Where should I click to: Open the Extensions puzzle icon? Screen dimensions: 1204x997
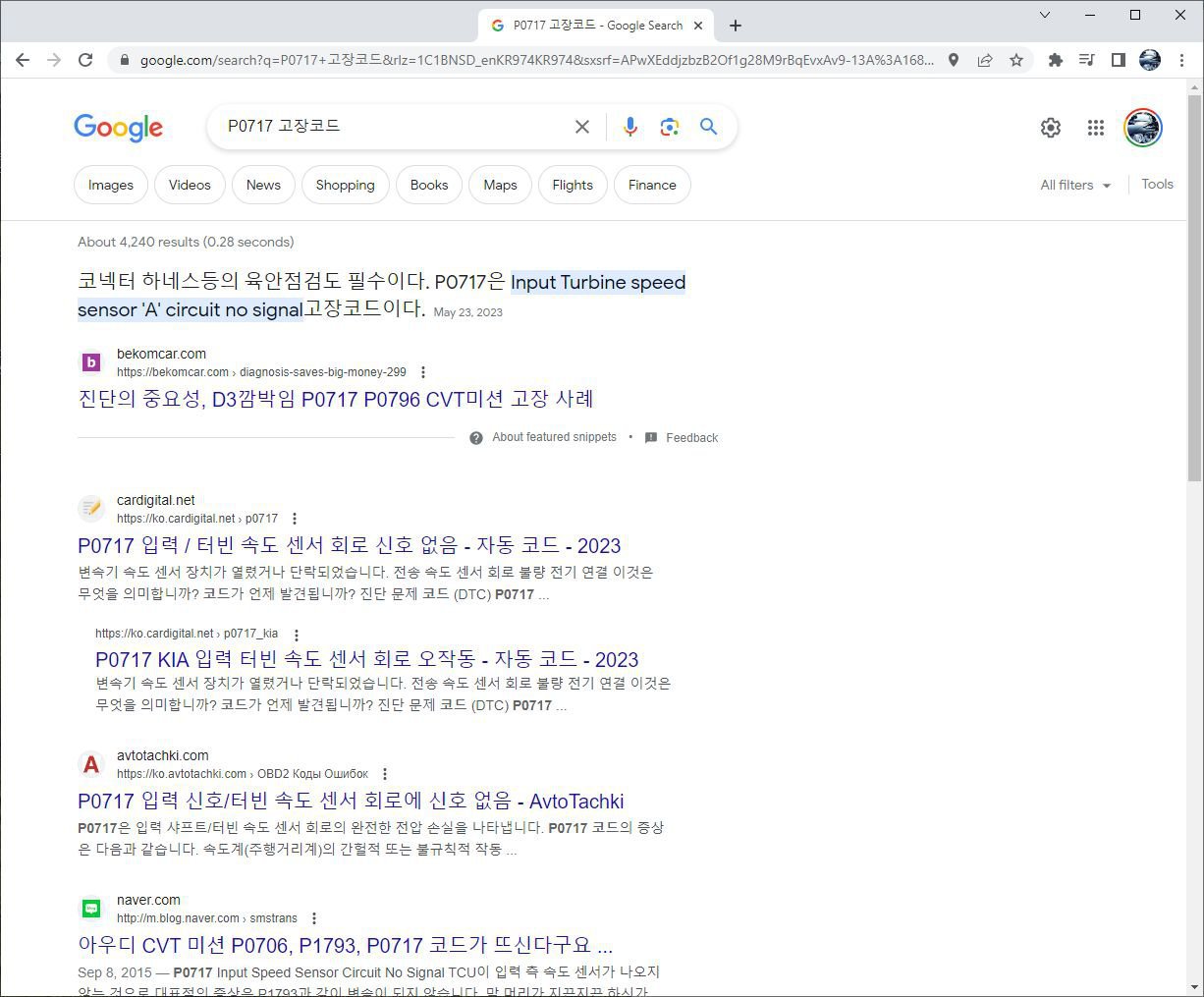point(1056,60)
